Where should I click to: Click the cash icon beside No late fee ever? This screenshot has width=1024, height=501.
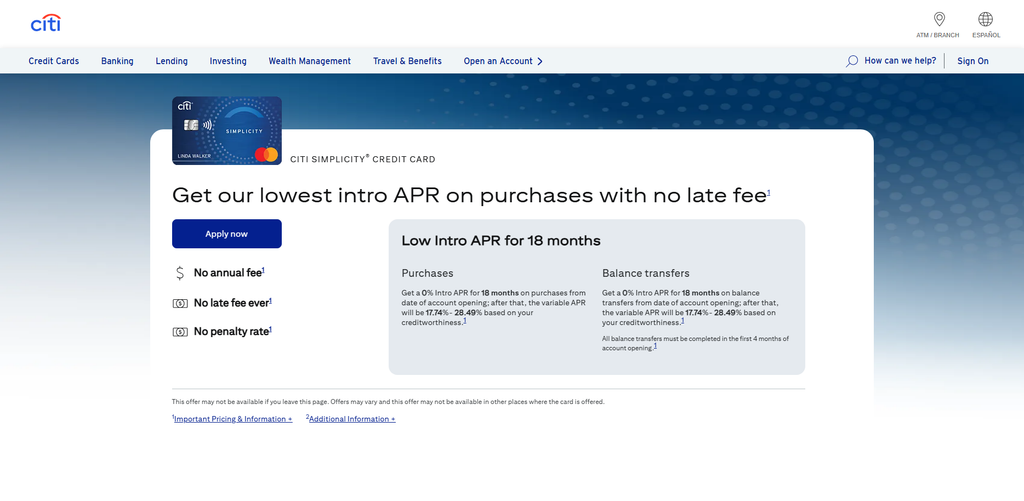(x=180, y=303)
